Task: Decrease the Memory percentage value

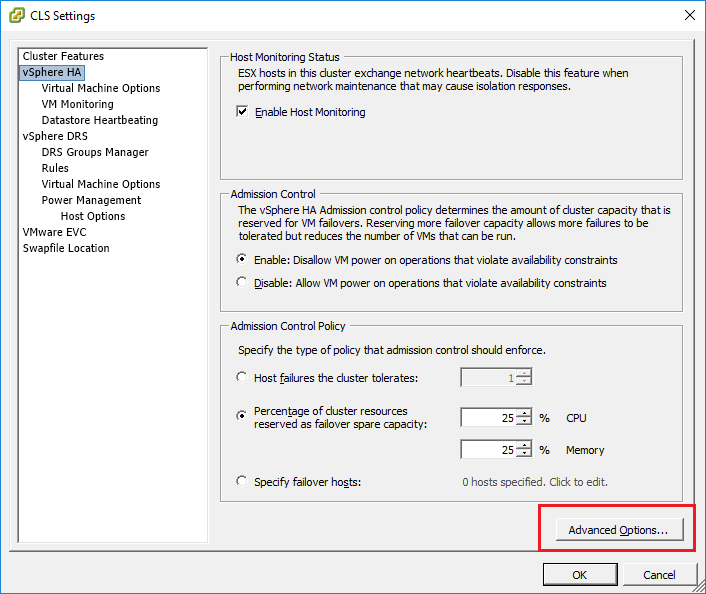Action: (524, 453)
